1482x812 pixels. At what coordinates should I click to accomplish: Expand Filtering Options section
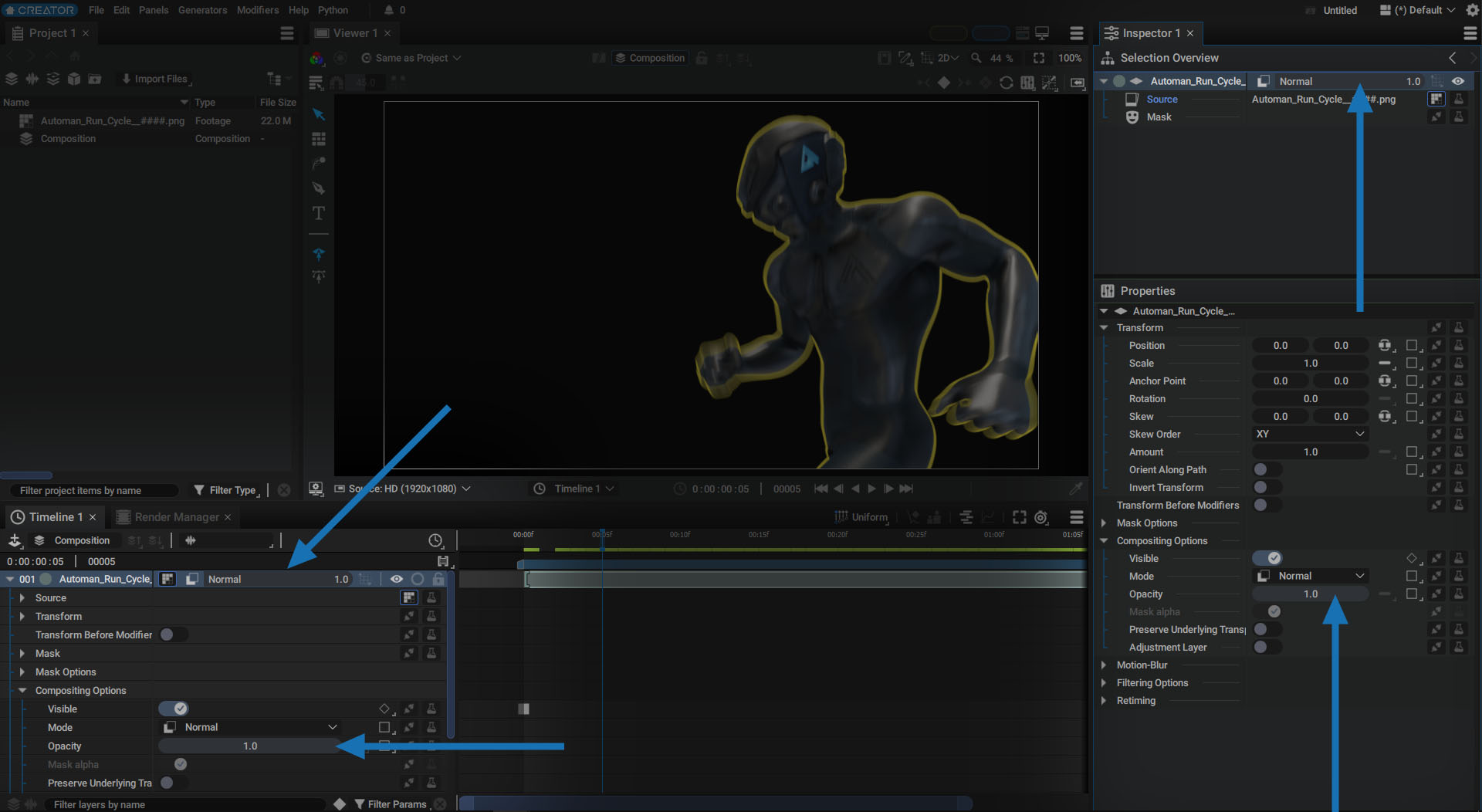coord(1104,682)
